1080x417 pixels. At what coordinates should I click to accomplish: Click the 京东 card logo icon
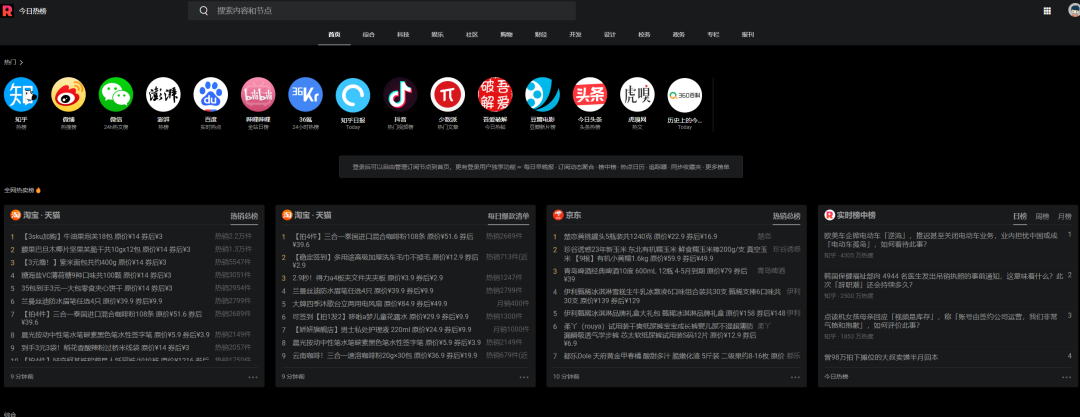coord(558,215)
